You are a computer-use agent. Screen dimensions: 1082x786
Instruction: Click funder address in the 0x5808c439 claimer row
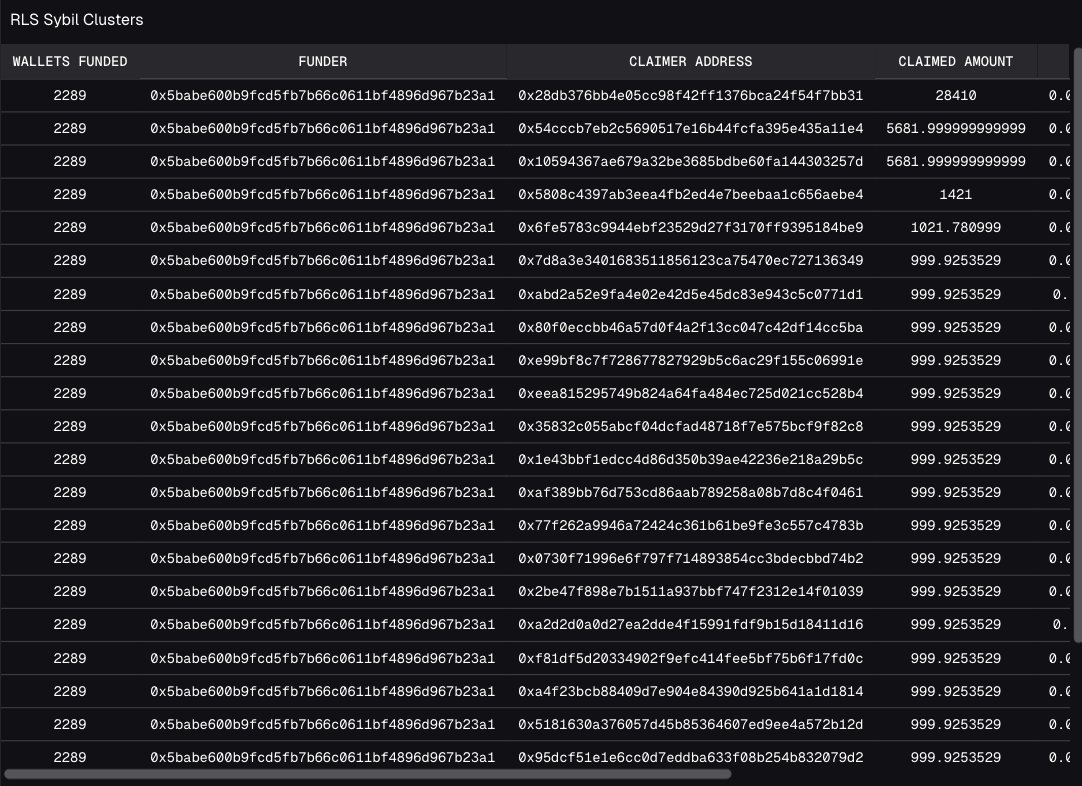click(x=322, y=195)
